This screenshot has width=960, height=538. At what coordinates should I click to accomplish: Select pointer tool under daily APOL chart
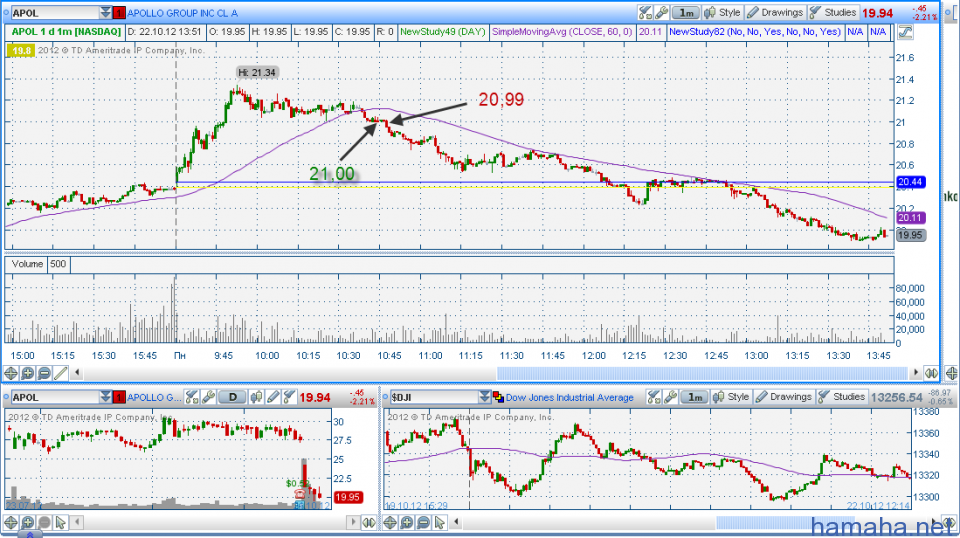click(61, 523)
